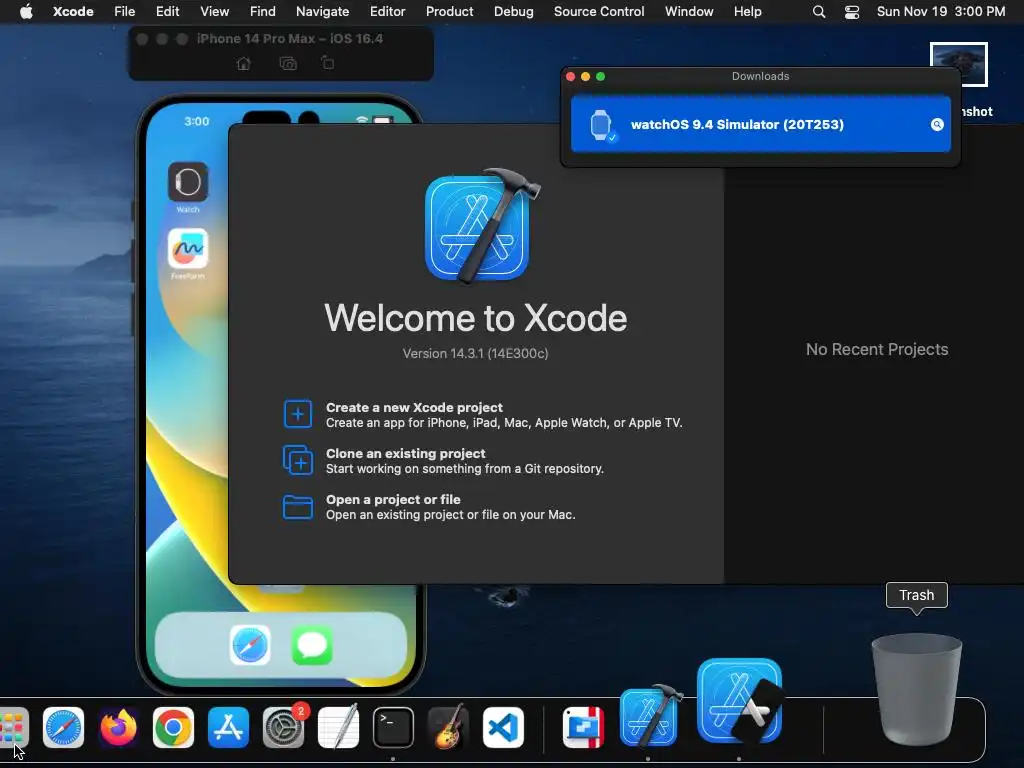Open the Find menu

[x=263, y=11]
